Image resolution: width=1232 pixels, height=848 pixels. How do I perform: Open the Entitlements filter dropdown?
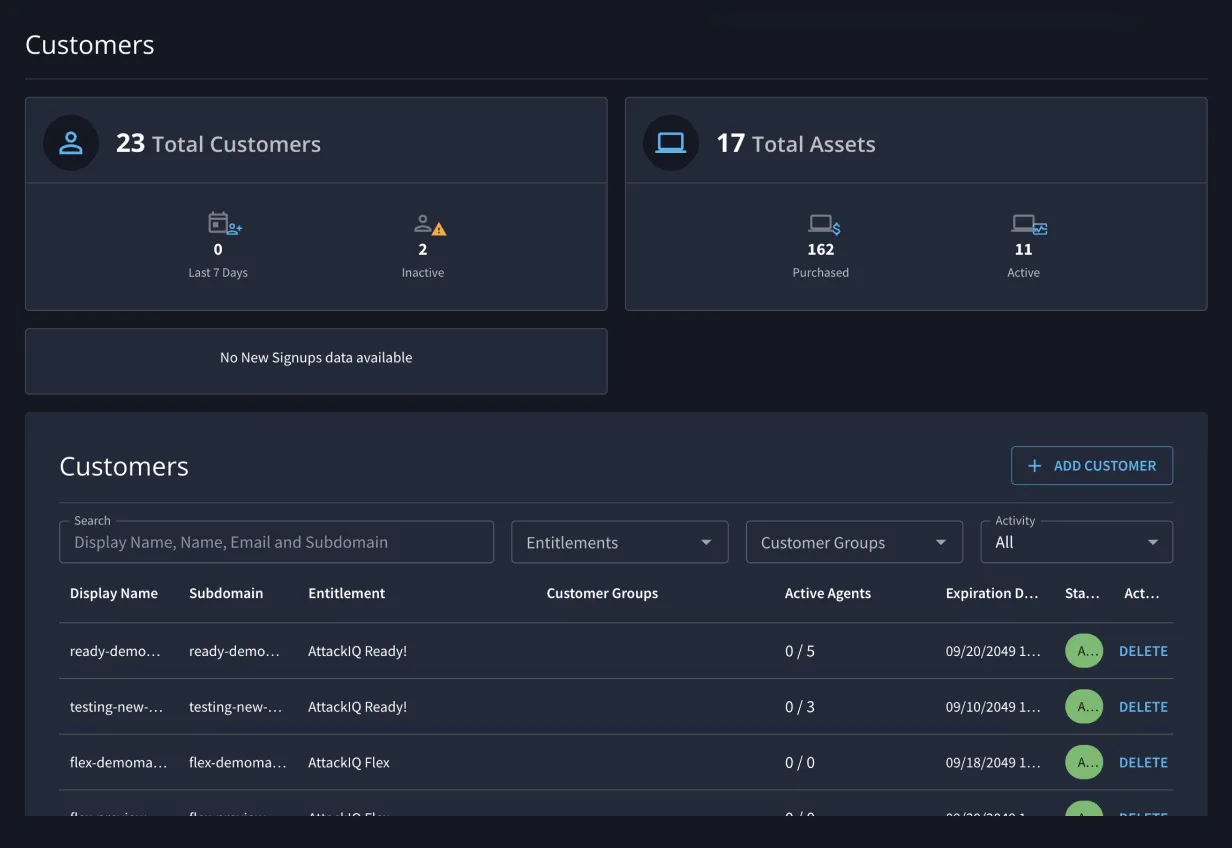coord(619,542)
